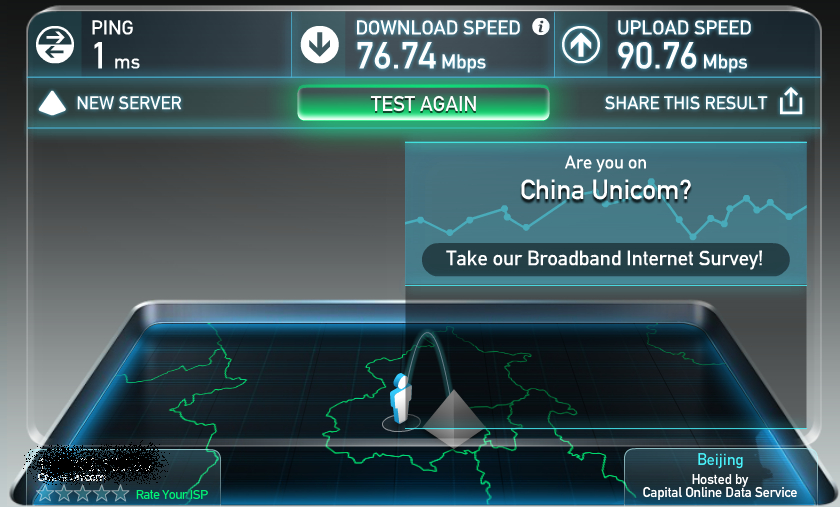This screenshot has width=840, height=507.
Task: Start the test again
Action: tap(423, 103)
